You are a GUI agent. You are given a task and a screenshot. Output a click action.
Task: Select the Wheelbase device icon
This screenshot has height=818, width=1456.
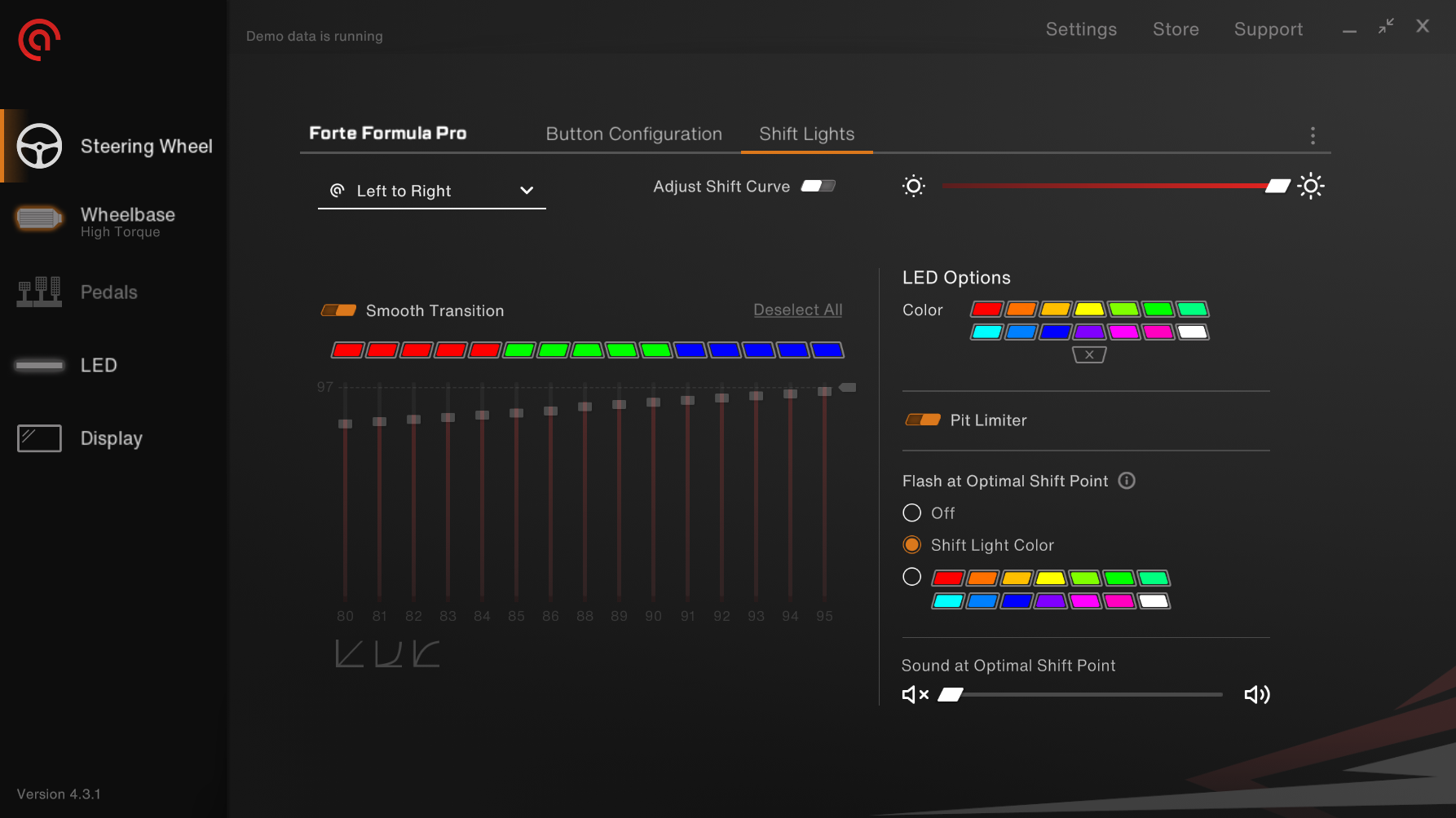(38, 218)
